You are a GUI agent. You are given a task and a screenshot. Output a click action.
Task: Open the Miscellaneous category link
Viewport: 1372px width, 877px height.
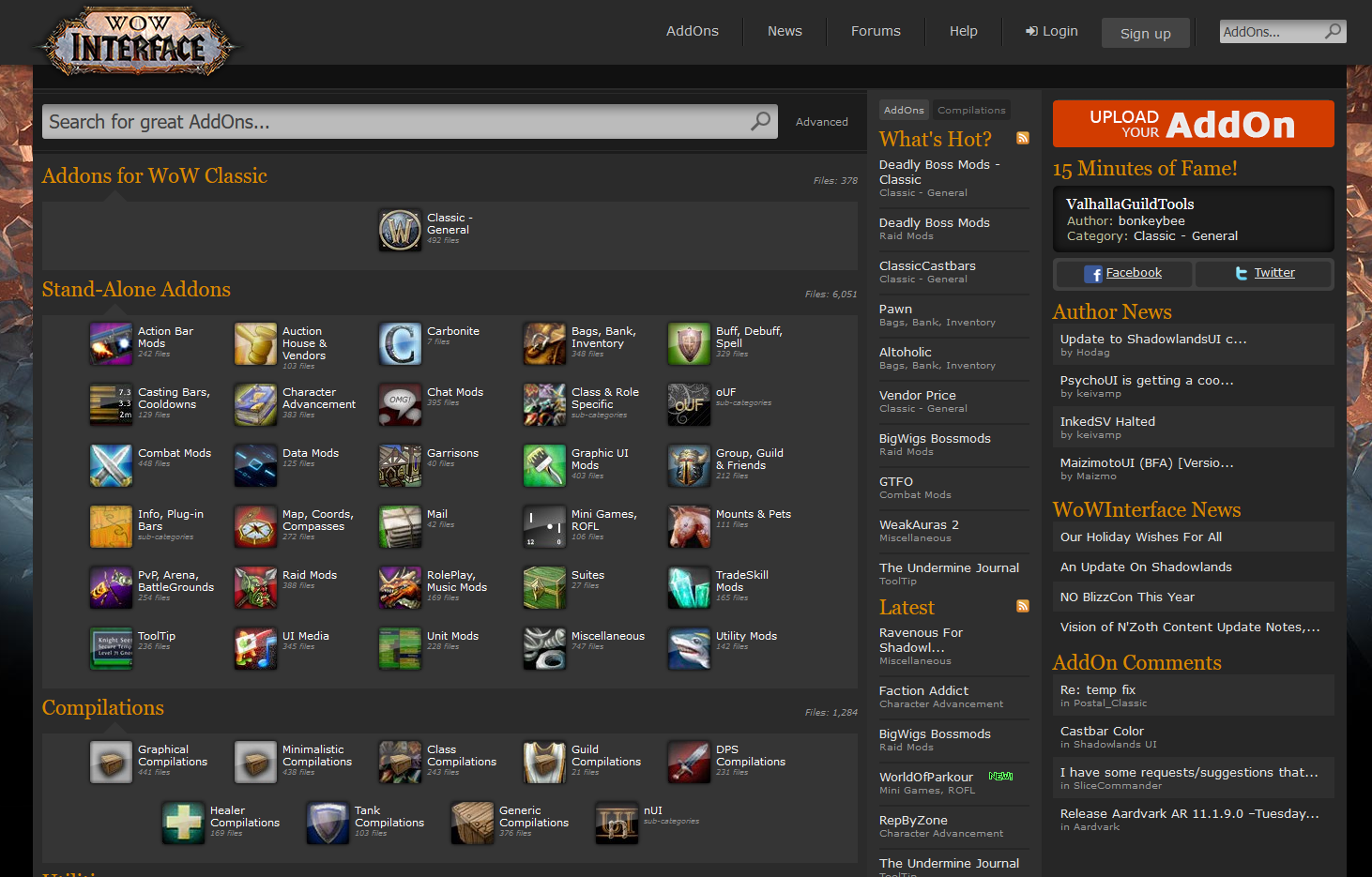[608, 636]
